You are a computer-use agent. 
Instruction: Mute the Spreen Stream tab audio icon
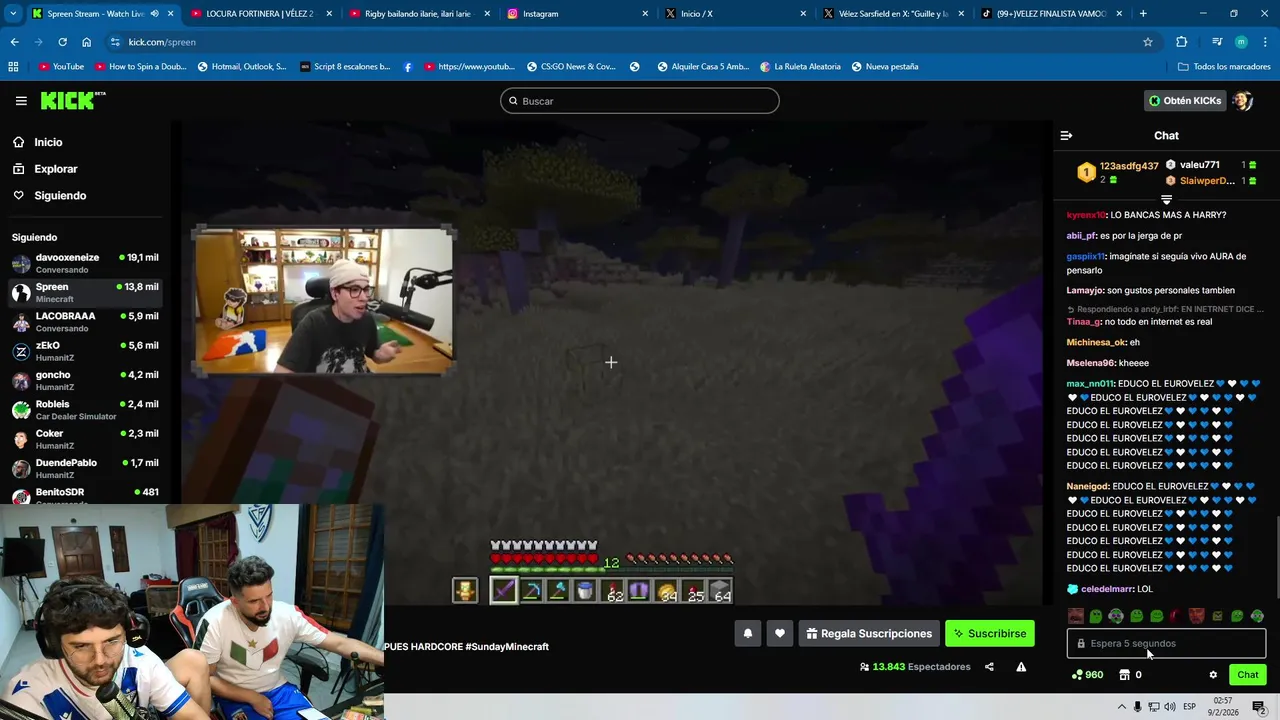(154, 14)
